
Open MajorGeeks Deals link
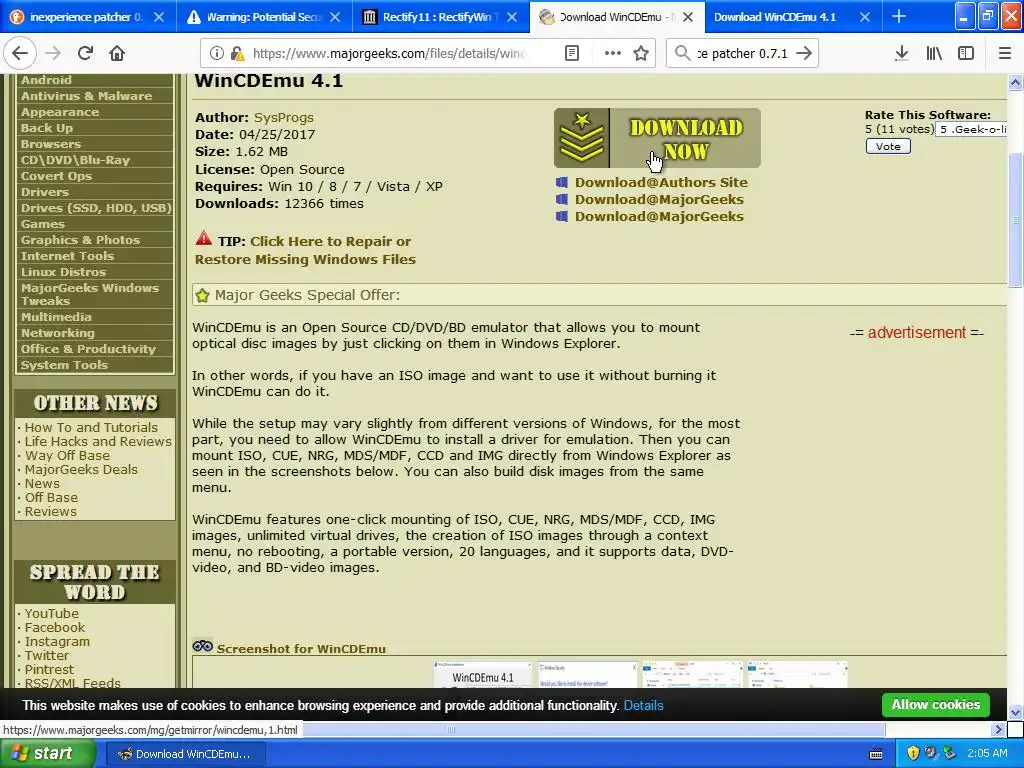[x=81, y=470]
